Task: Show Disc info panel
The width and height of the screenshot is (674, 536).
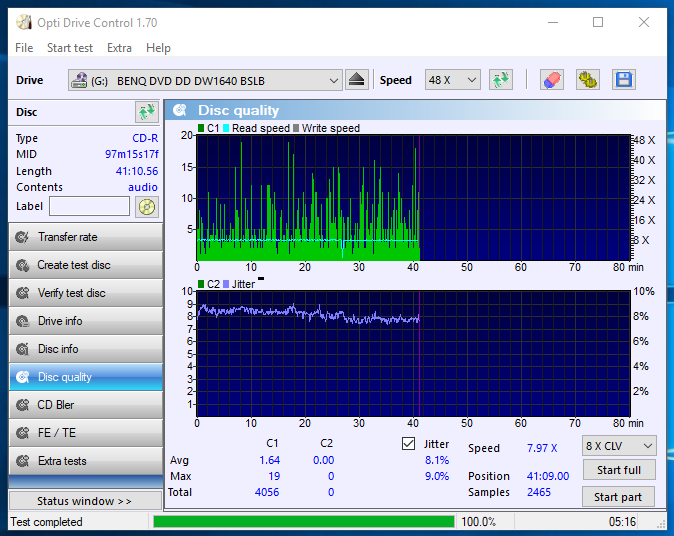Action: click(x=86, y=349)
